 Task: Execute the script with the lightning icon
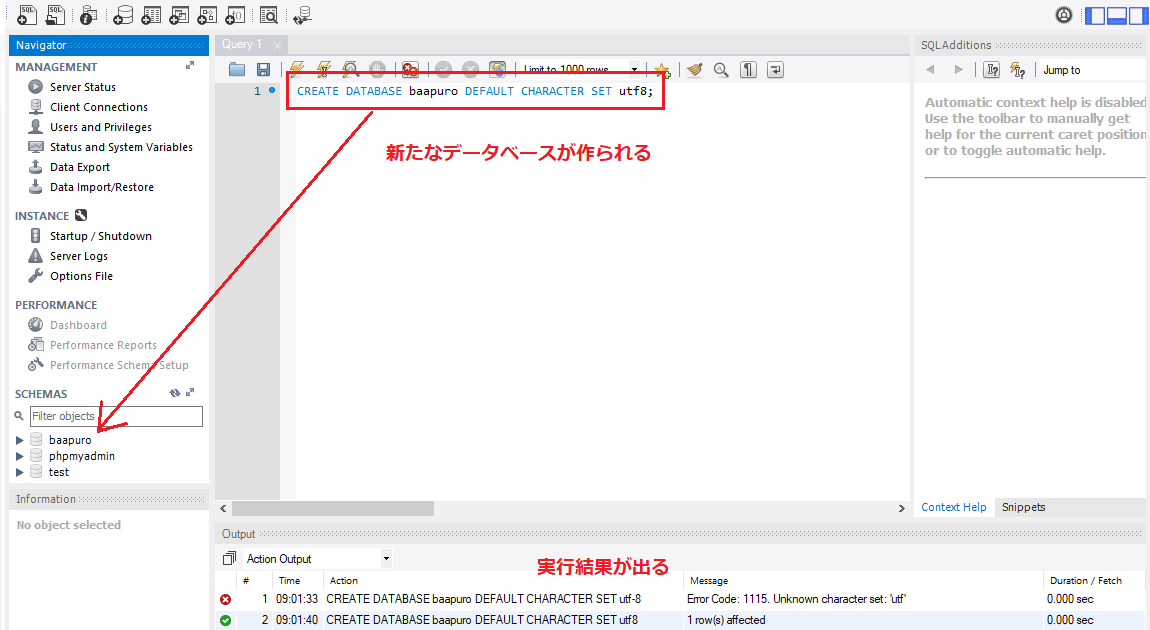click(x=296, y=70)
